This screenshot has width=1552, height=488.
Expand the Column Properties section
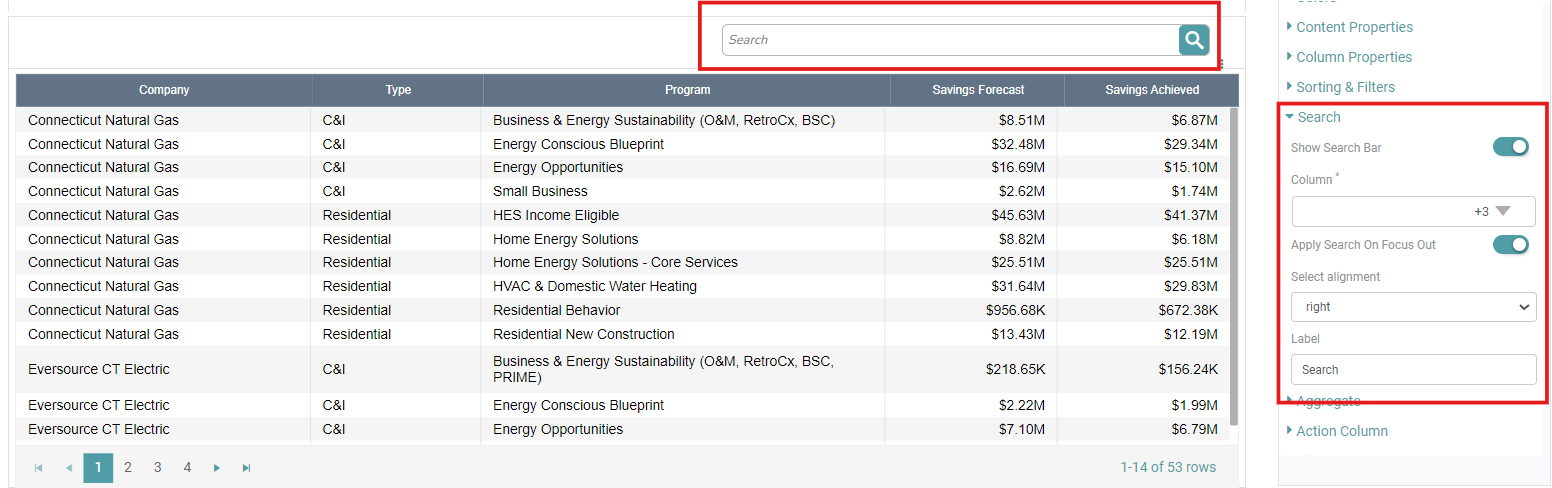[x=1353, y=57]
